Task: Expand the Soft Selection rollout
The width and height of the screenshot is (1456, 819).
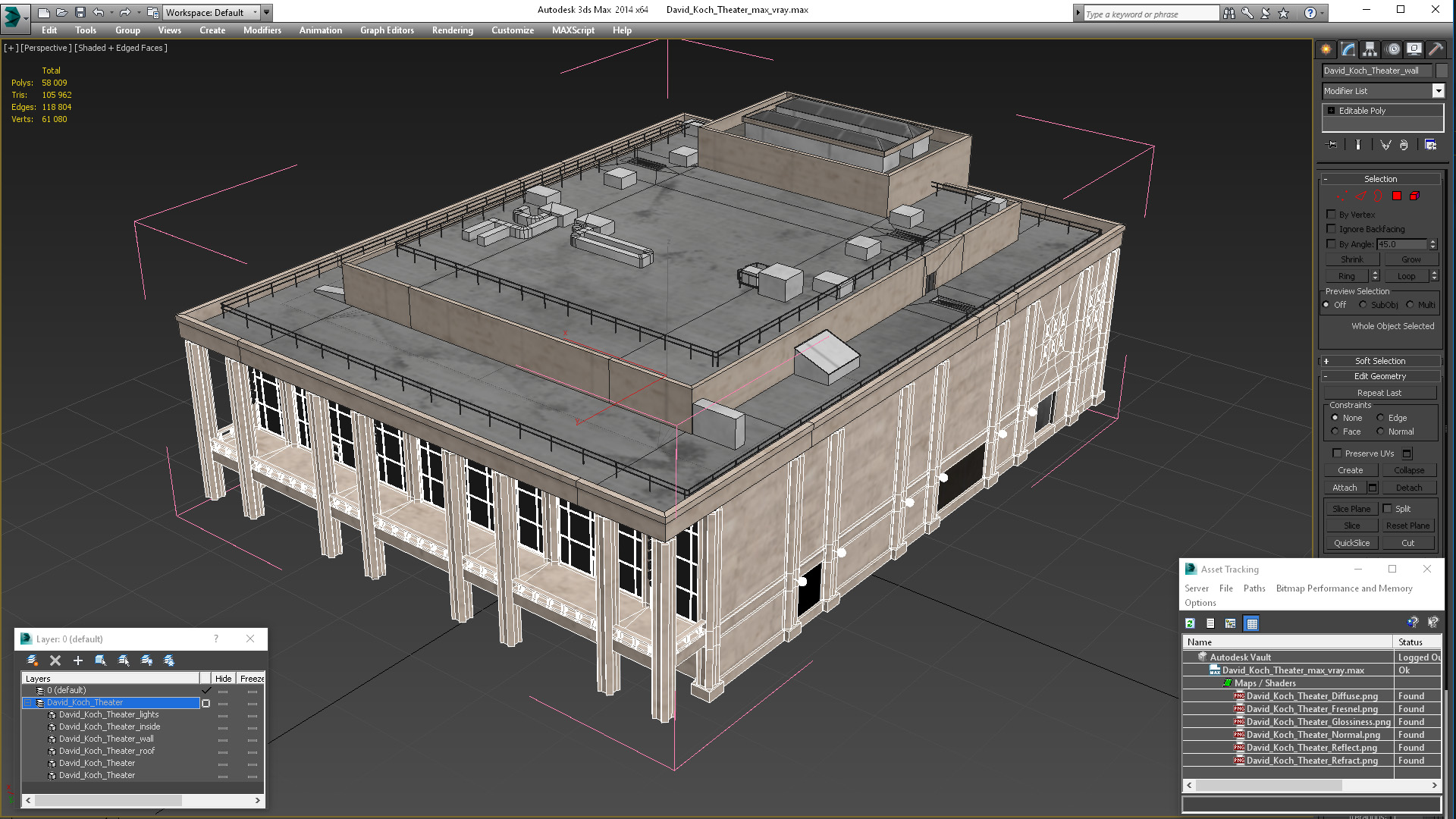Action: tap(1380, 361)
